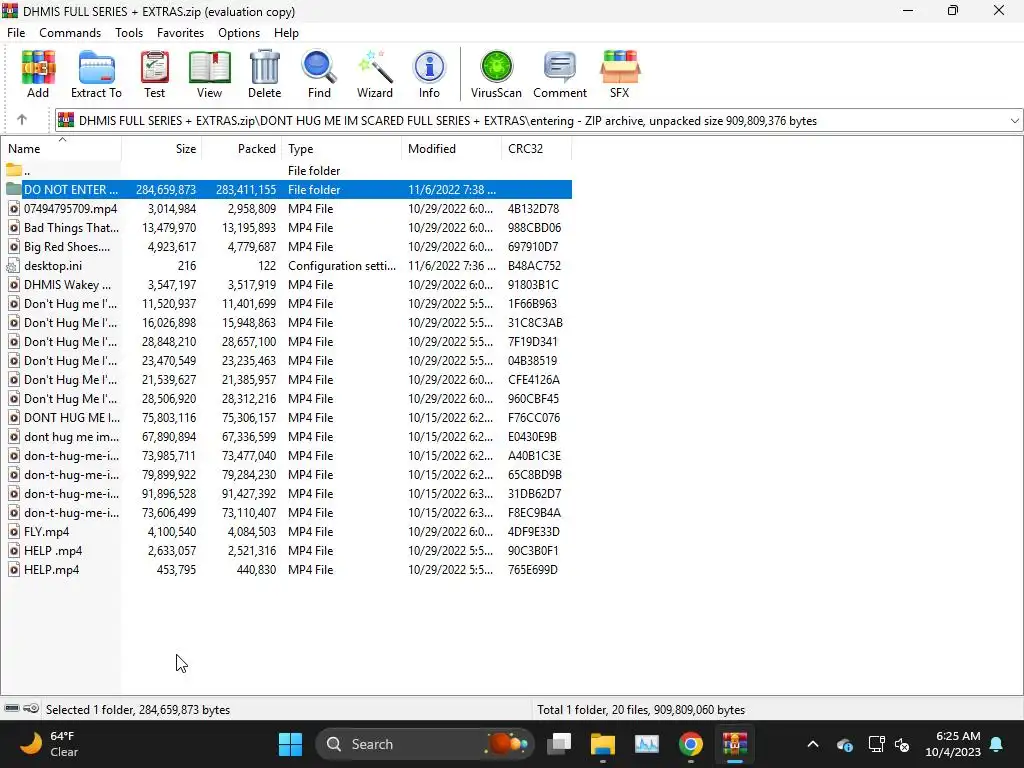
Task: Click the CRC32 value F8EC9B4A
Action: pos(534,513)
